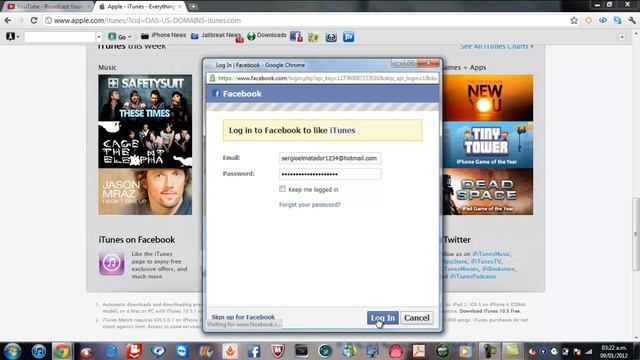Screen dimensions: 640x360
Task: Open the See All iTunes Charts link
Action: [x=497, y=46]
